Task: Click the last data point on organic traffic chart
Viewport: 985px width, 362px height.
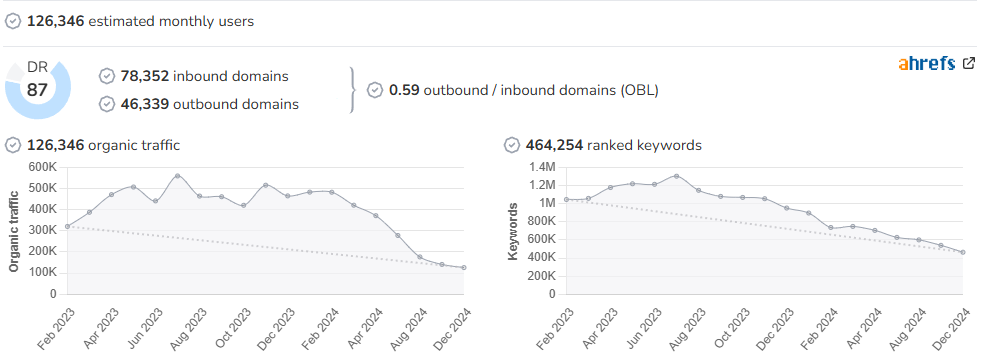Action: pos(464,268)
